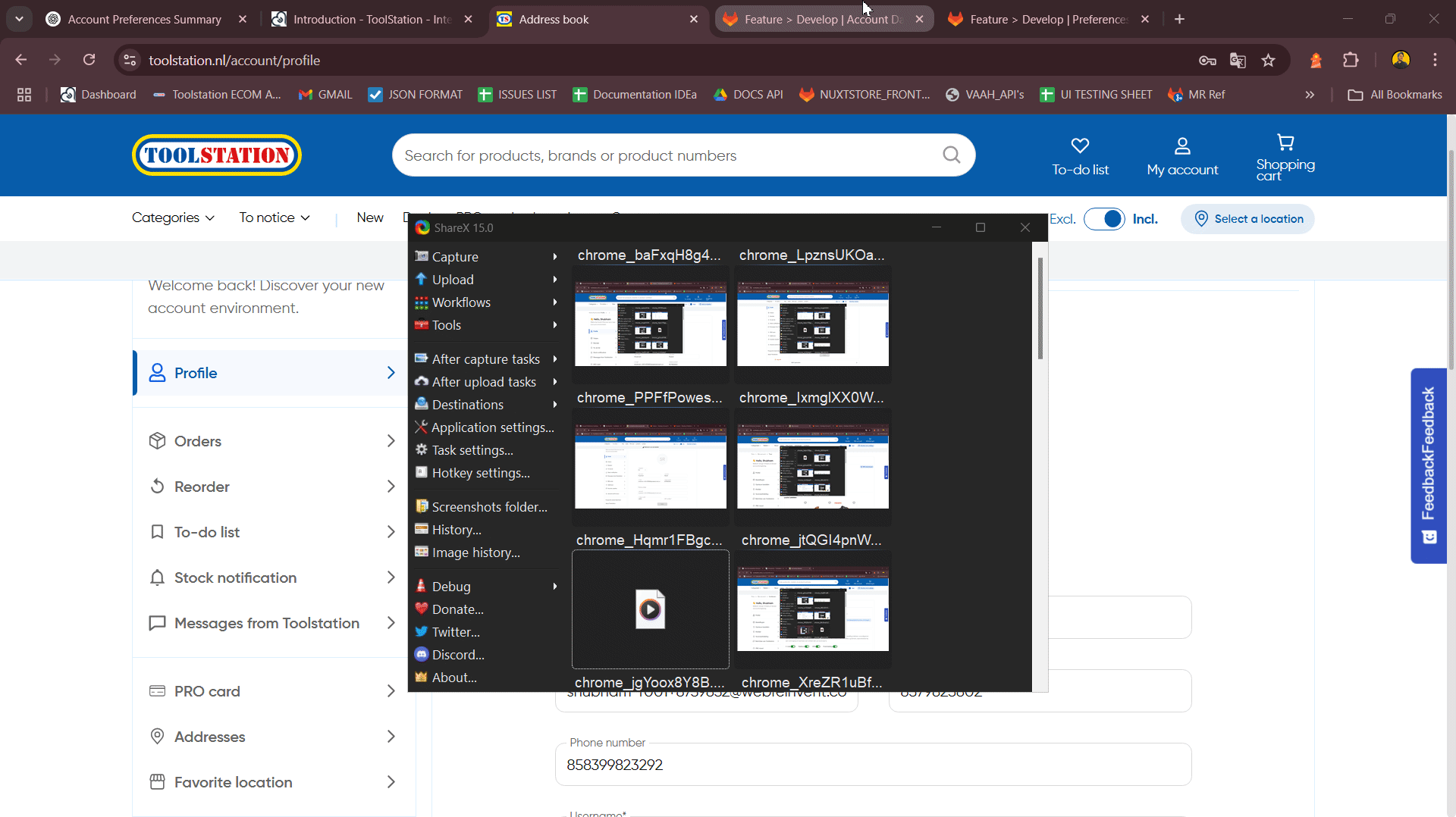Bookmark page with star icon
The width and height of the screenshot is (1456, 817).
[x=1268, y=61]
